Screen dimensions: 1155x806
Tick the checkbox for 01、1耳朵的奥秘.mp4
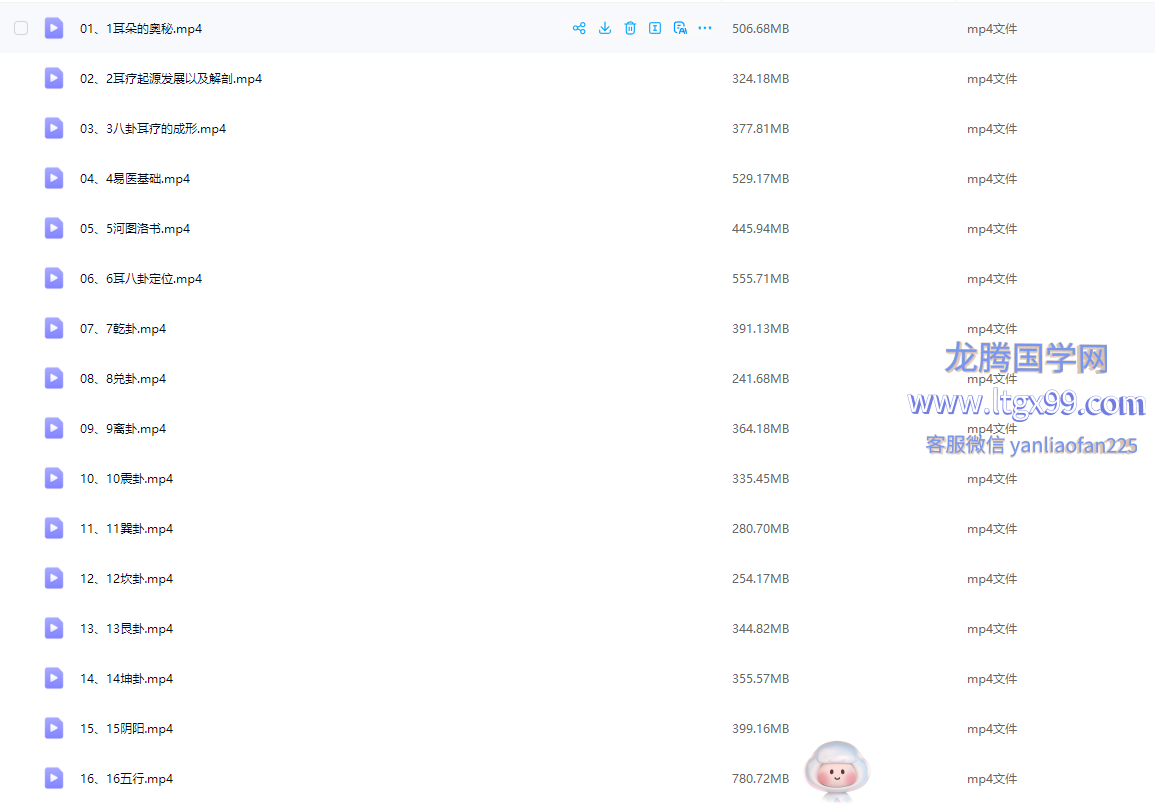point(21,28)
